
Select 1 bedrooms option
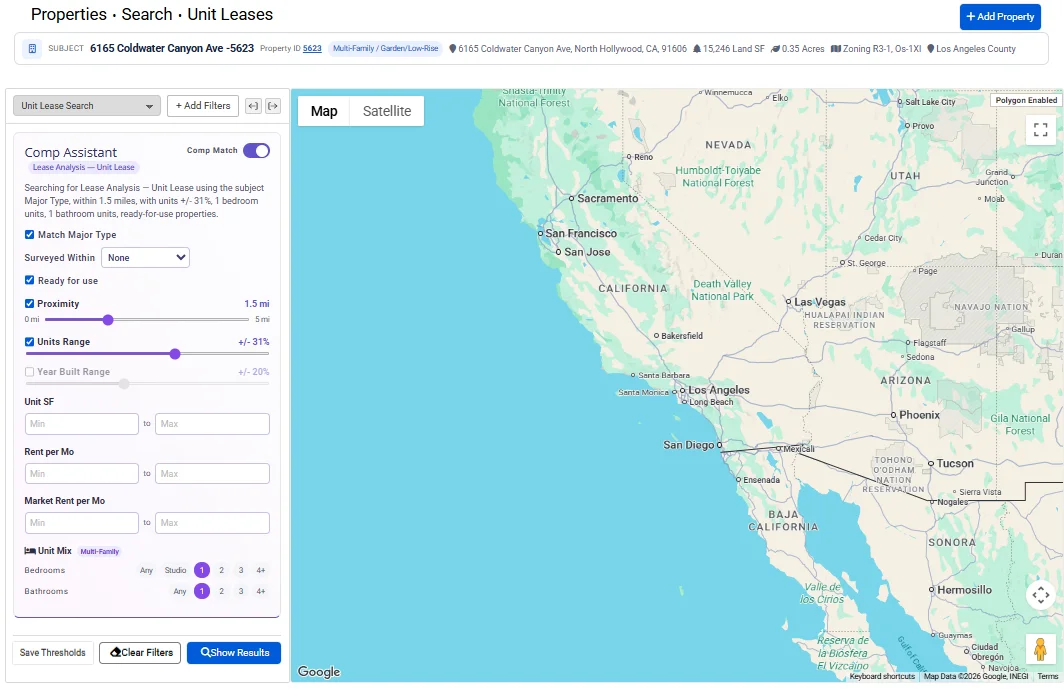click(202, 571)
